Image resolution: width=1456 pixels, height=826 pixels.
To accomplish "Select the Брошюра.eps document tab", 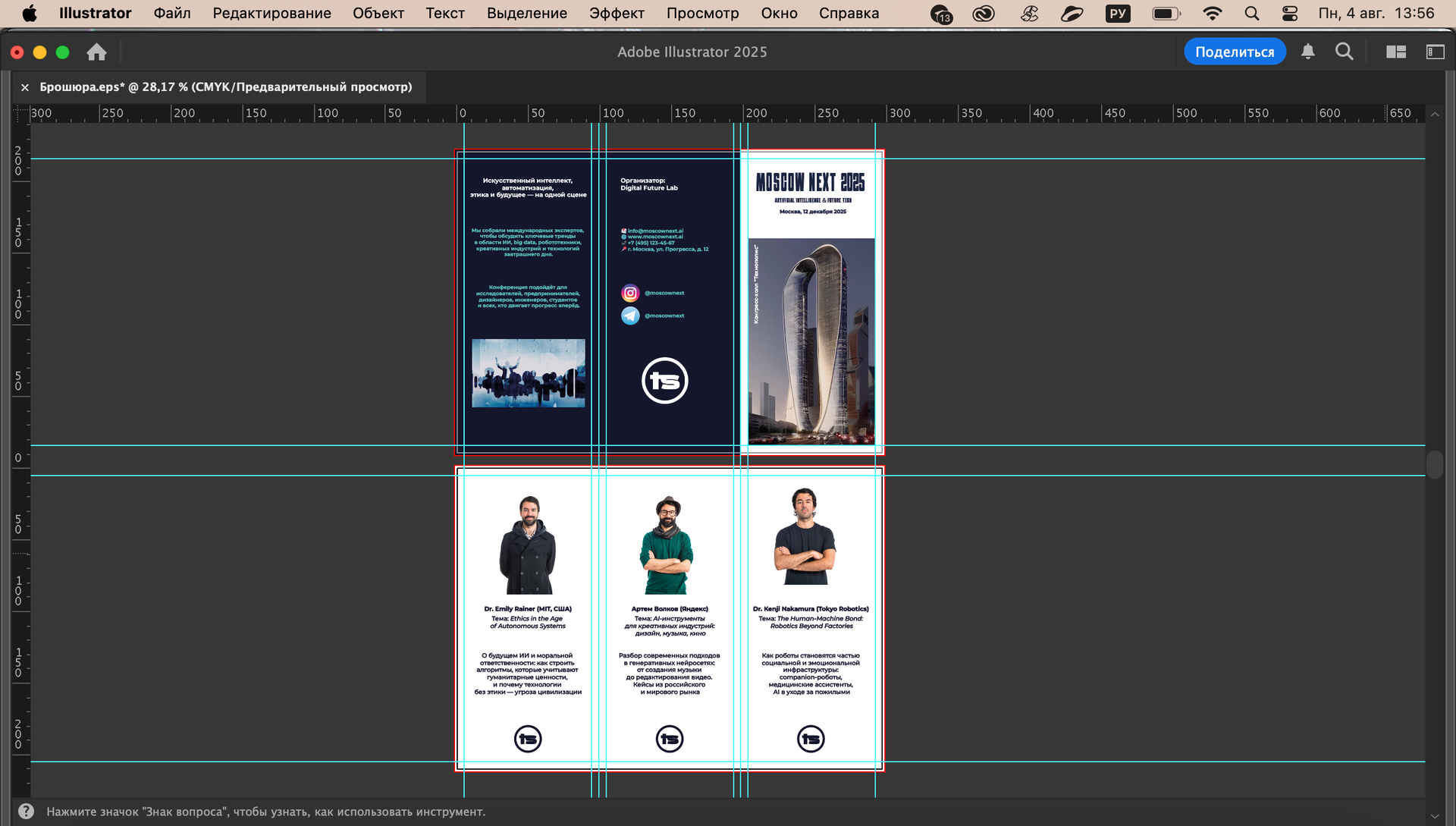I will point(226,87).
